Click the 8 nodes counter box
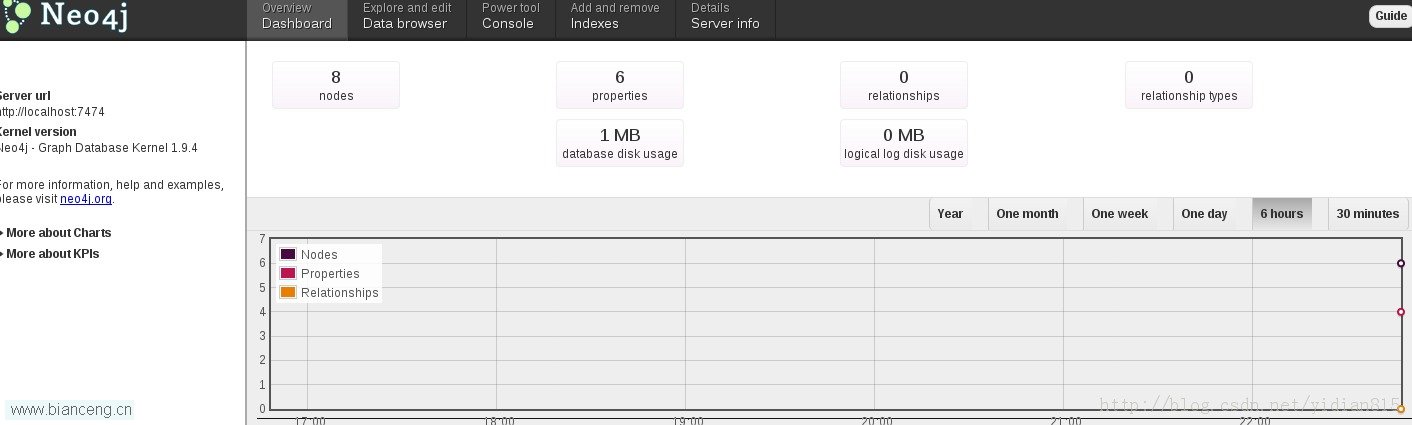Viewport: 1412px width, 425px height. (336, 85)
